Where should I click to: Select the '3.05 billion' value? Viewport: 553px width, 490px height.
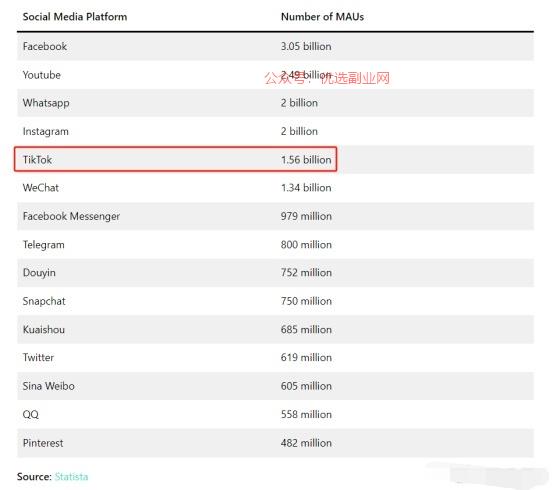pos(306,46)
